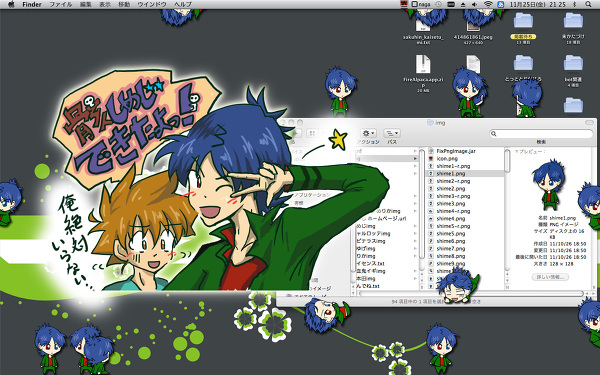Expand the selected img folder row arrow
The width and height of the screenshot is (600, 375).
pos(416,158)
